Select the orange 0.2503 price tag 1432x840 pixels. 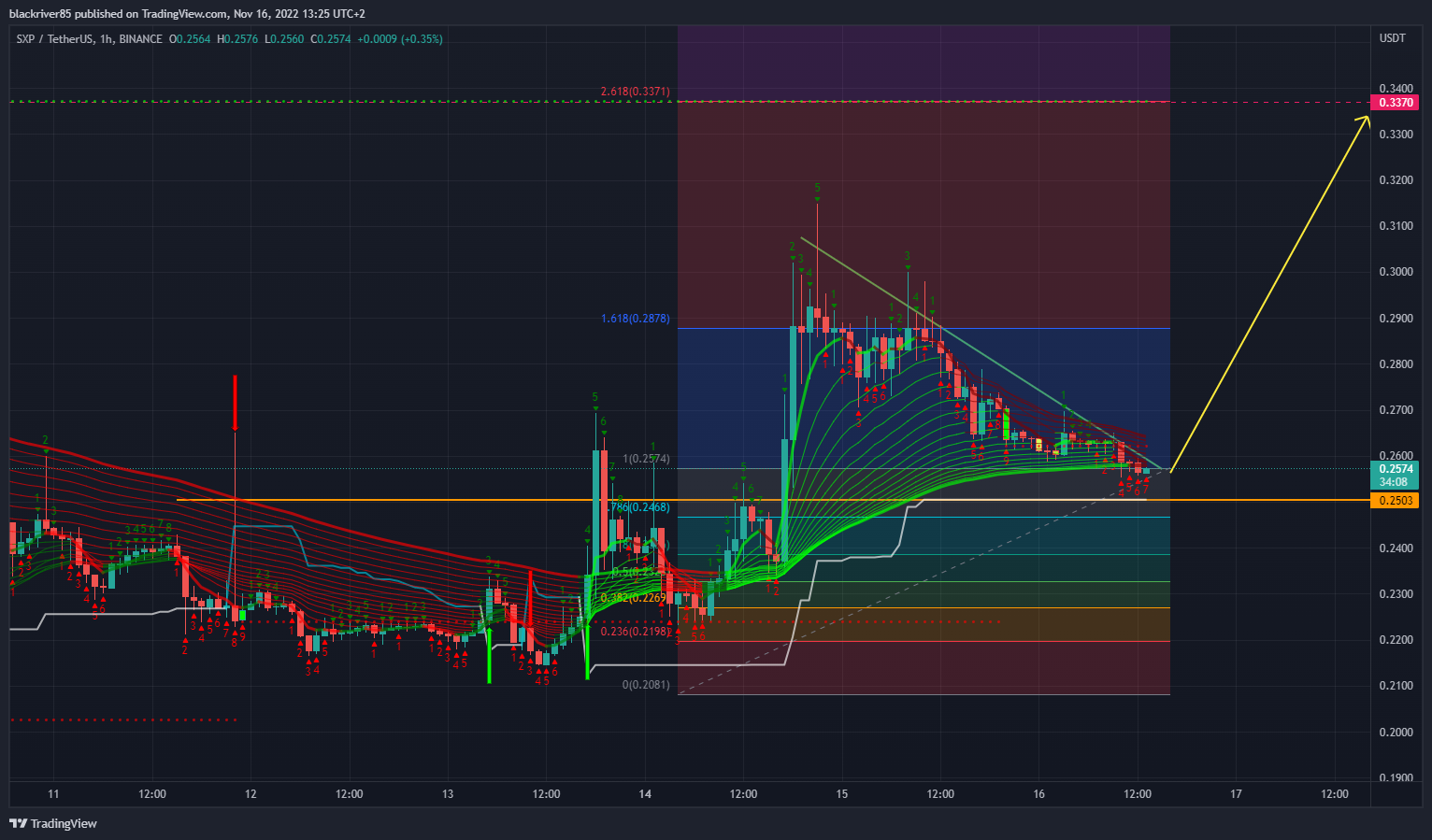point(1396,501)
